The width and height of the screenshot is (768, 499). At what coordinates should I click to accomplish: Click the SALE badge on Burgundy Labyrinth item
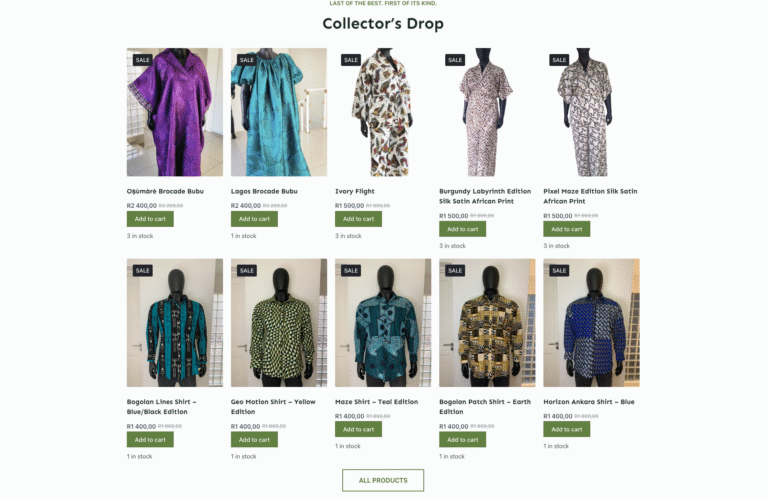[x=455, y=60]
